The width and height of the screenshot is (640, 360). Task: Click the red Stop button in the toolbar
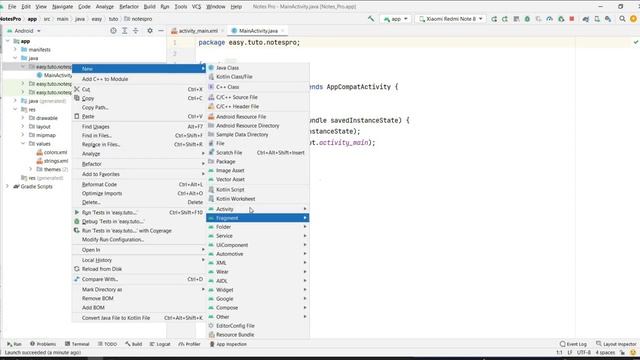[572, 19]
